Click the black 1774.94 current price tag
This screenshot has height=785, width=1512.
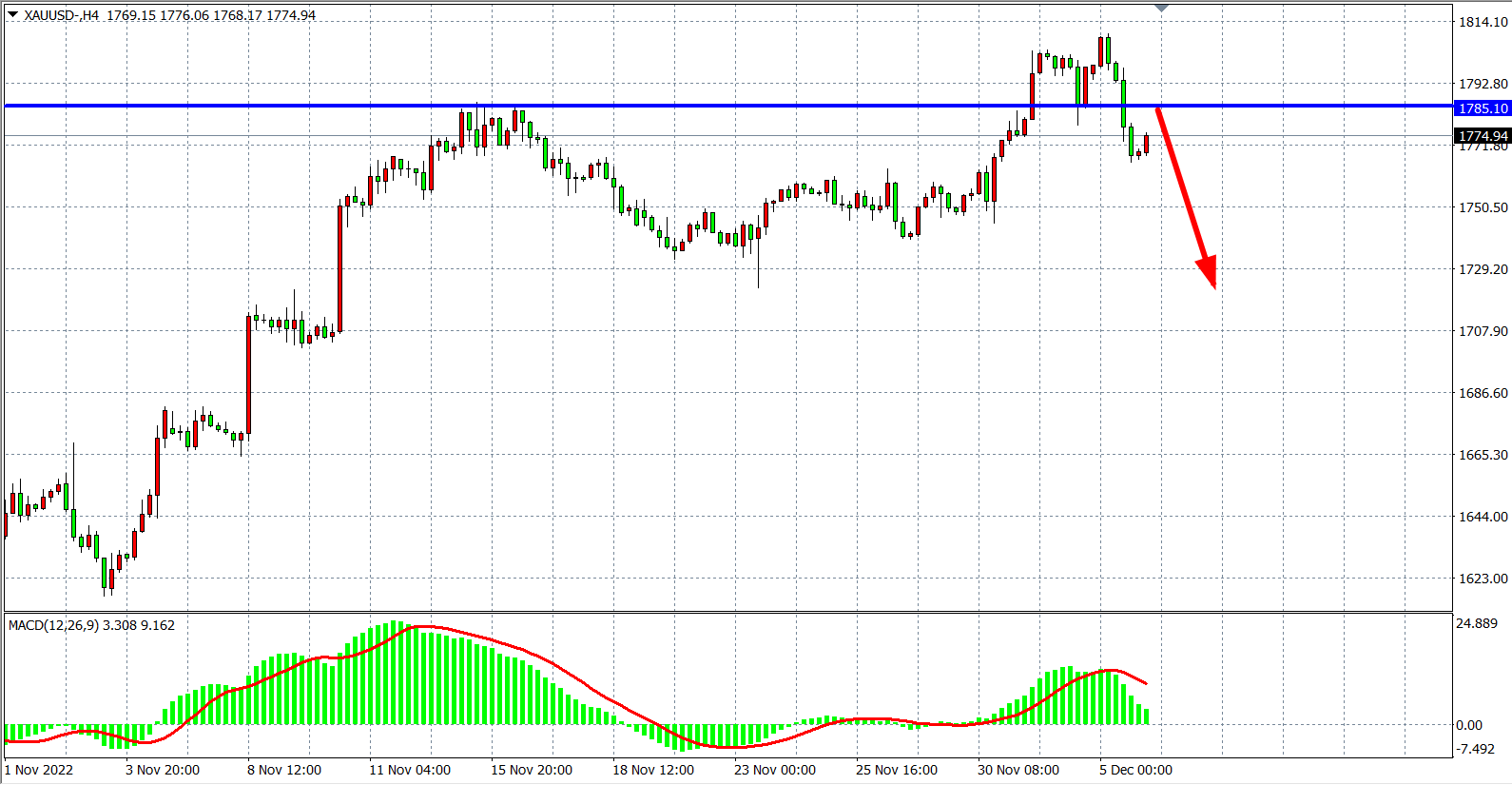1483,136
